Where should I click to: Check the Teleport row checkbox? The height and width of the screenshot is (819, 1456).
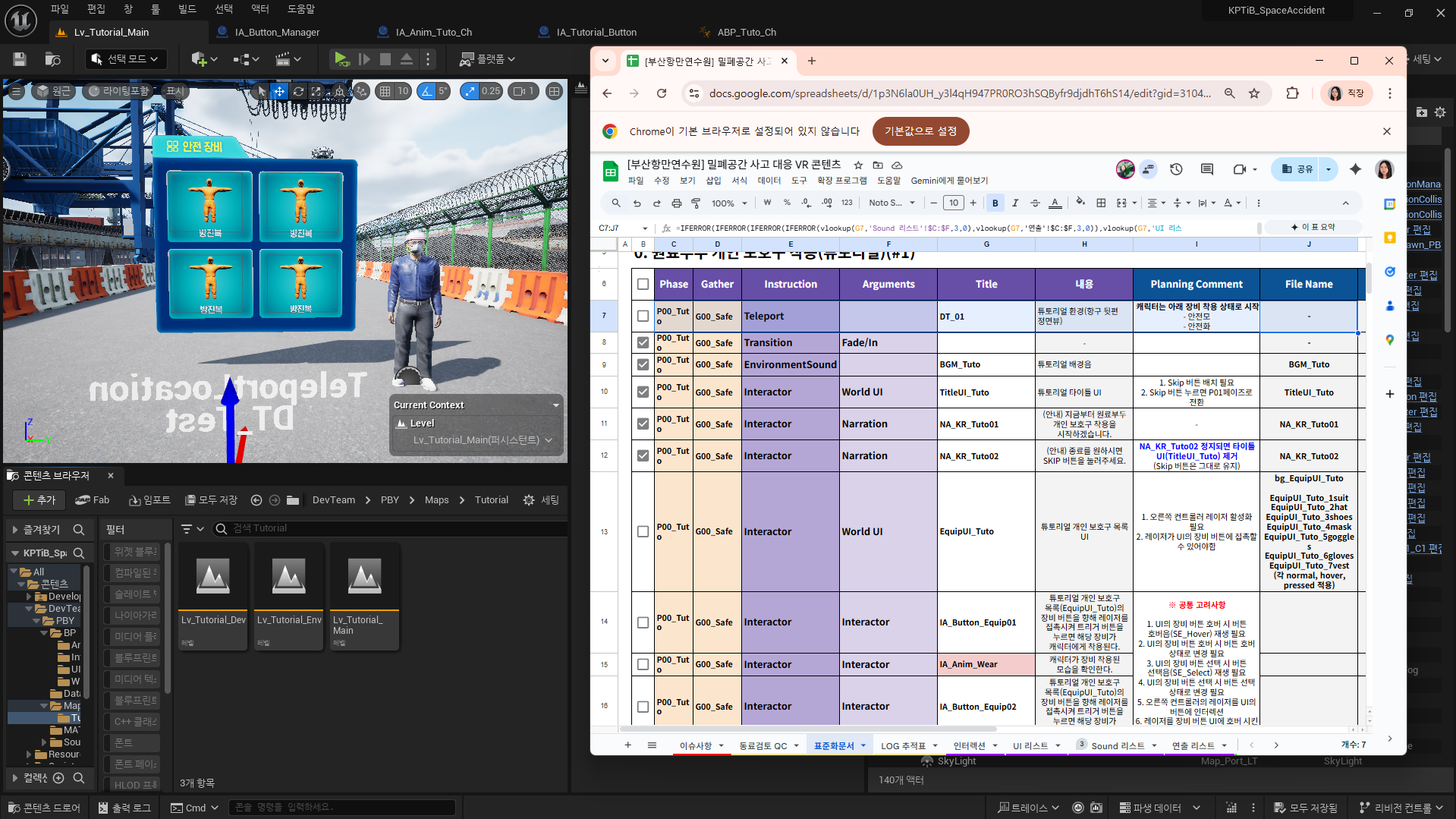click(643, 317)
